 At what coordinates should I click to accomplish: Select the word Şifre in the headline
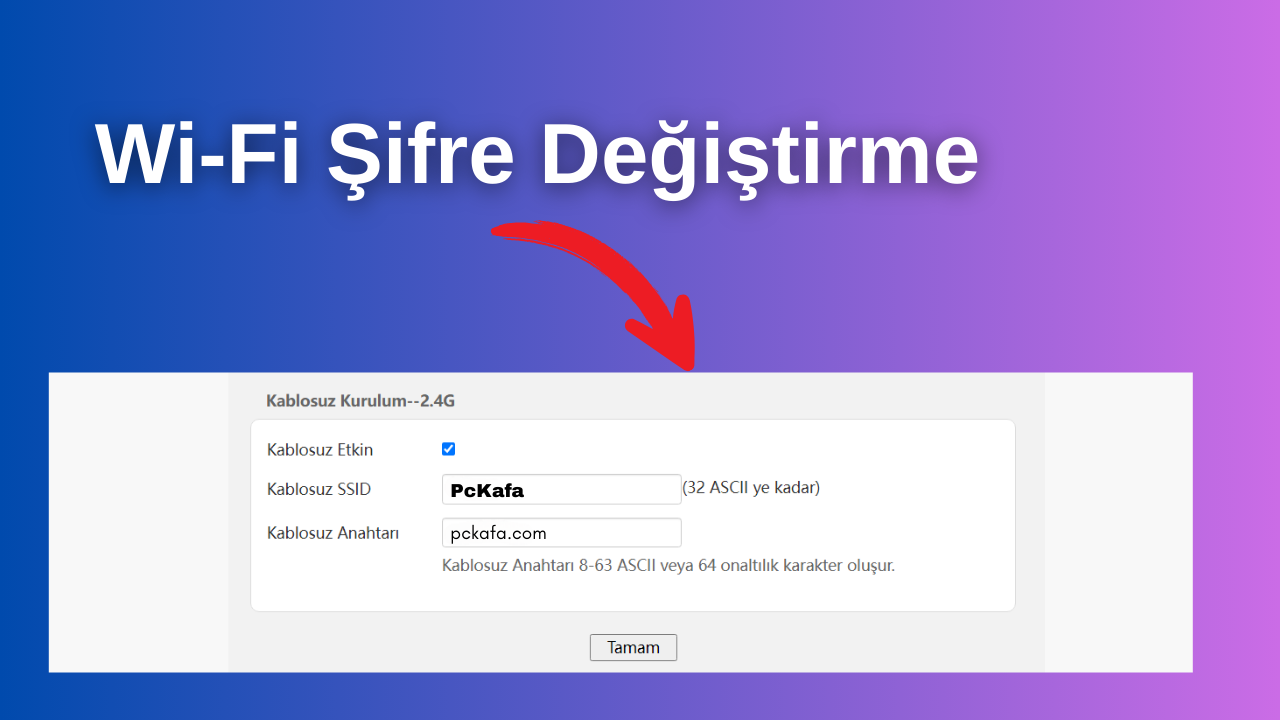tap(419, 155)
